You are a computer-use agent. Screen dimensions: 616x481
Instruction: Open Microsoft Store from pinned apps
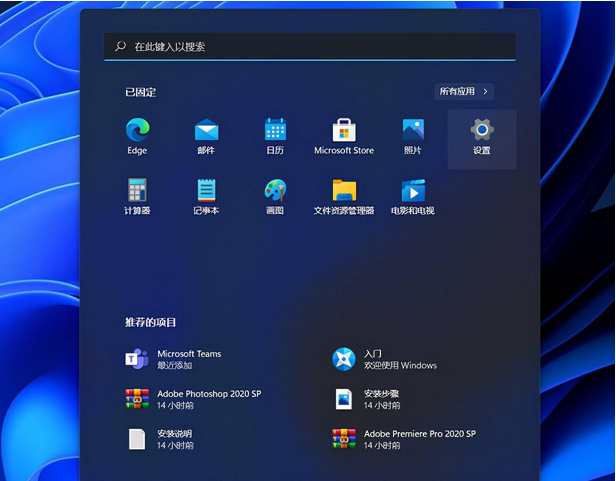[x=344, y=130]
